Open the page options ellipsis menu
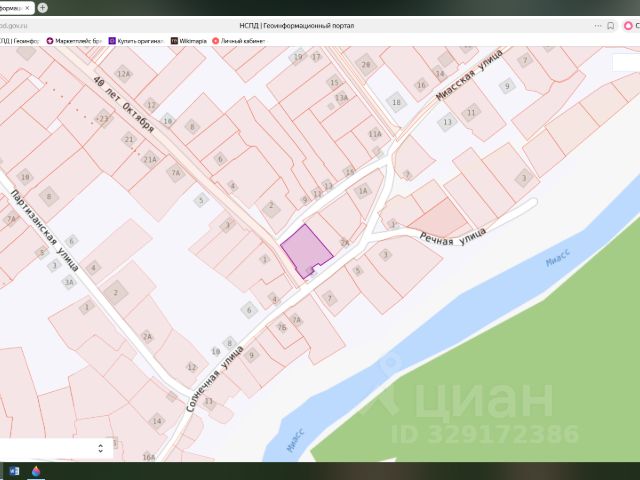This screenshot has width=640, height=480. (598, 26)
